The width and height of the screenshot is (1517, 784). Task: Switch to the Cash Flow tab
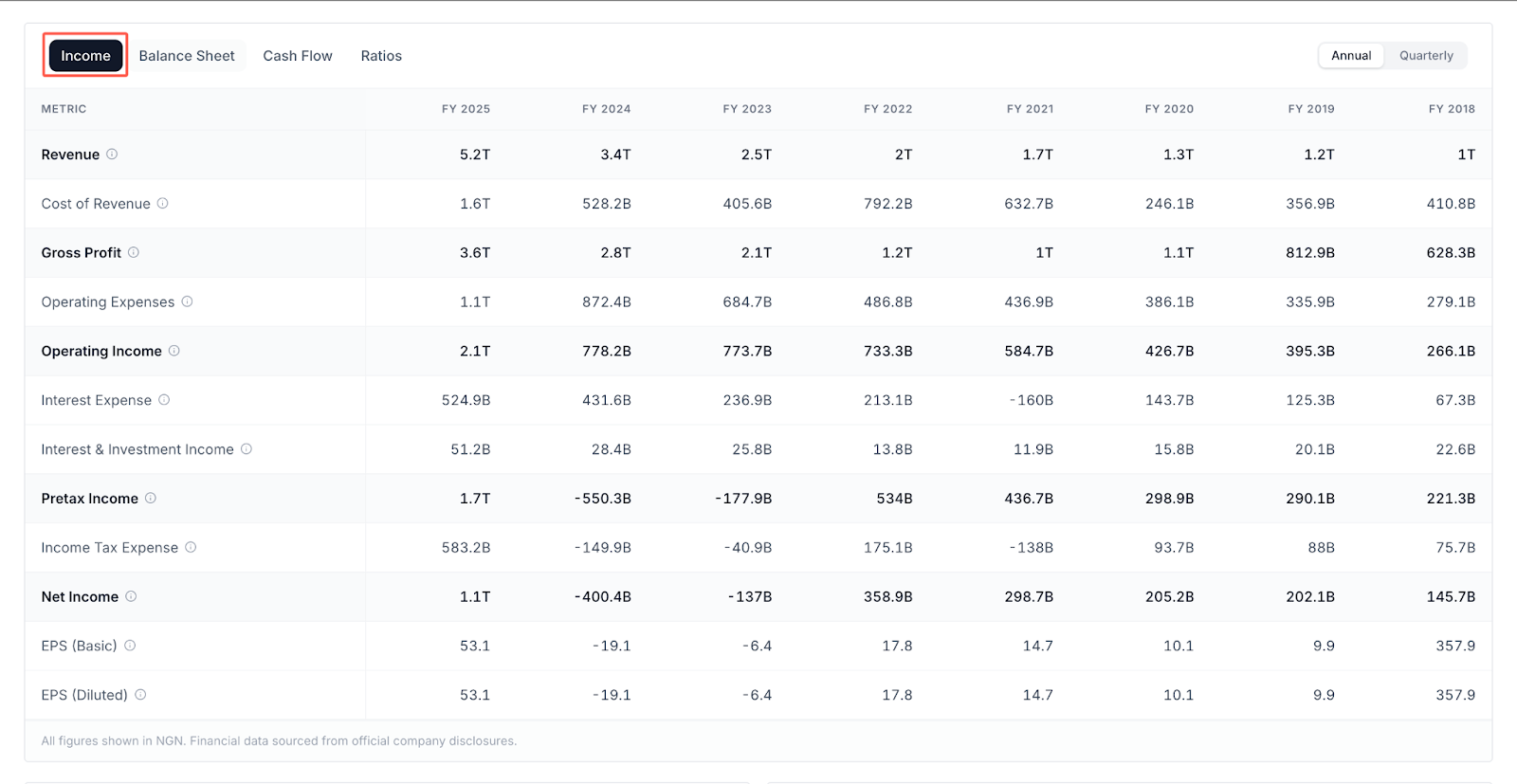pos(297,55)
